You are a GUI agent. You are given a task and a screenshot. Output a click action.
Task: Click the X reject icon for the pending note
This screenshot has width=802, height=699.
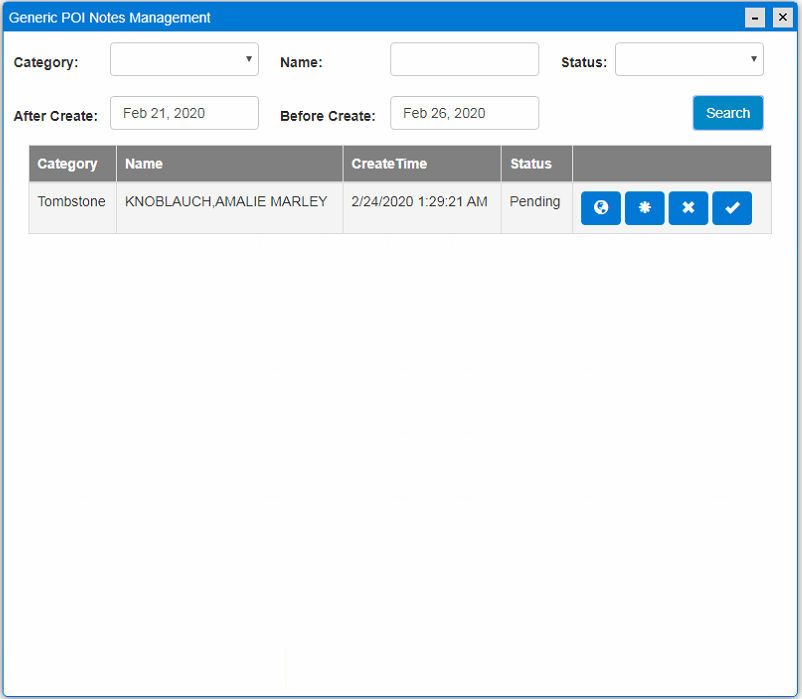pyautogui.click(x=688, y=208)
